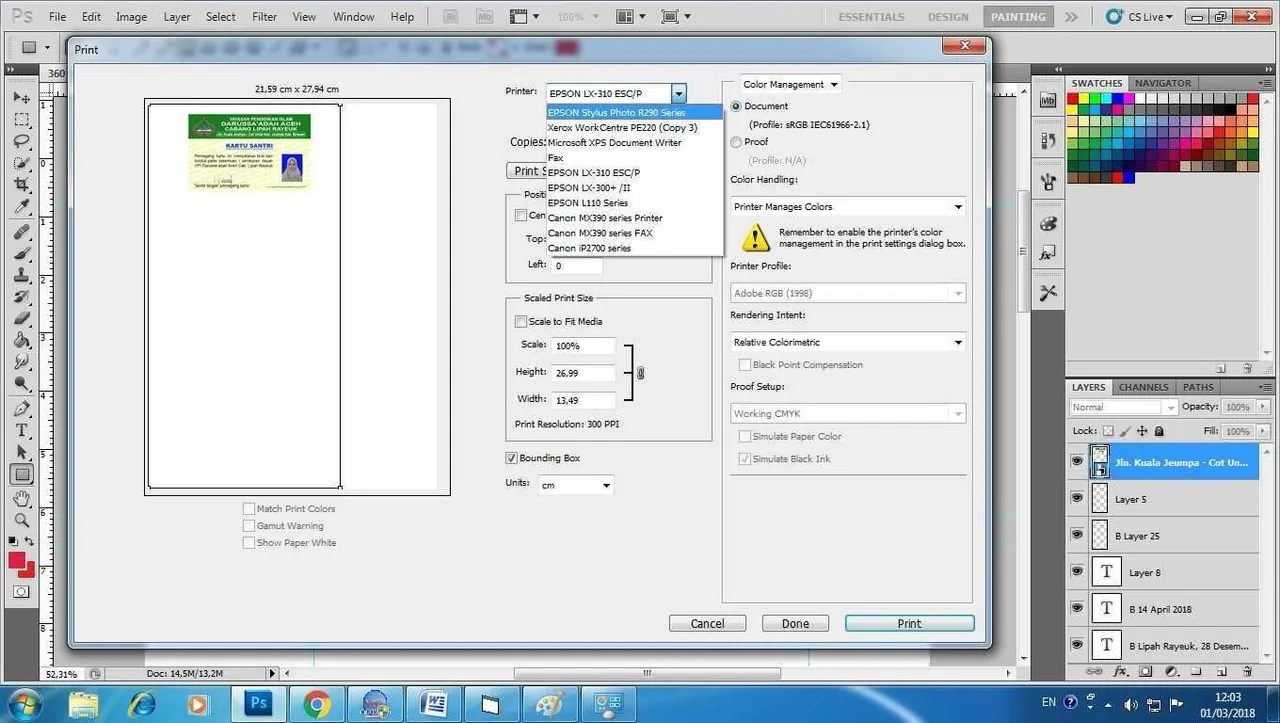The height and width of the screenshot is (723, 1280).
Task: Select the Clone Stamp tool
Action: pos(21,276)
